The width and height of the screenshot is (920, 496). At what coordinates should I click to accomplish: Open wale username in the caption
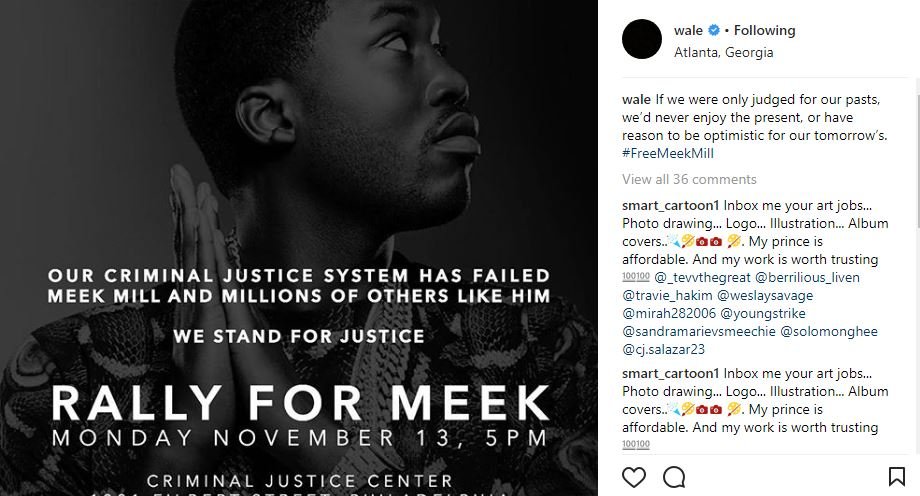point(636,100)
